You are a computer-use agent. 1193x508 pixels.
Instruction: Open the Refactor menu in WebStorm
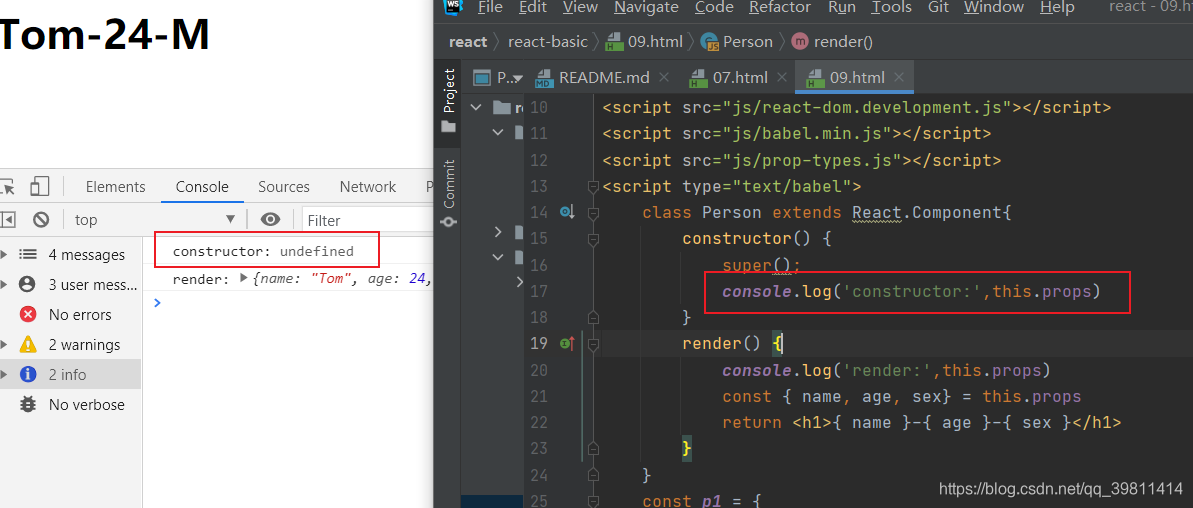780,8
